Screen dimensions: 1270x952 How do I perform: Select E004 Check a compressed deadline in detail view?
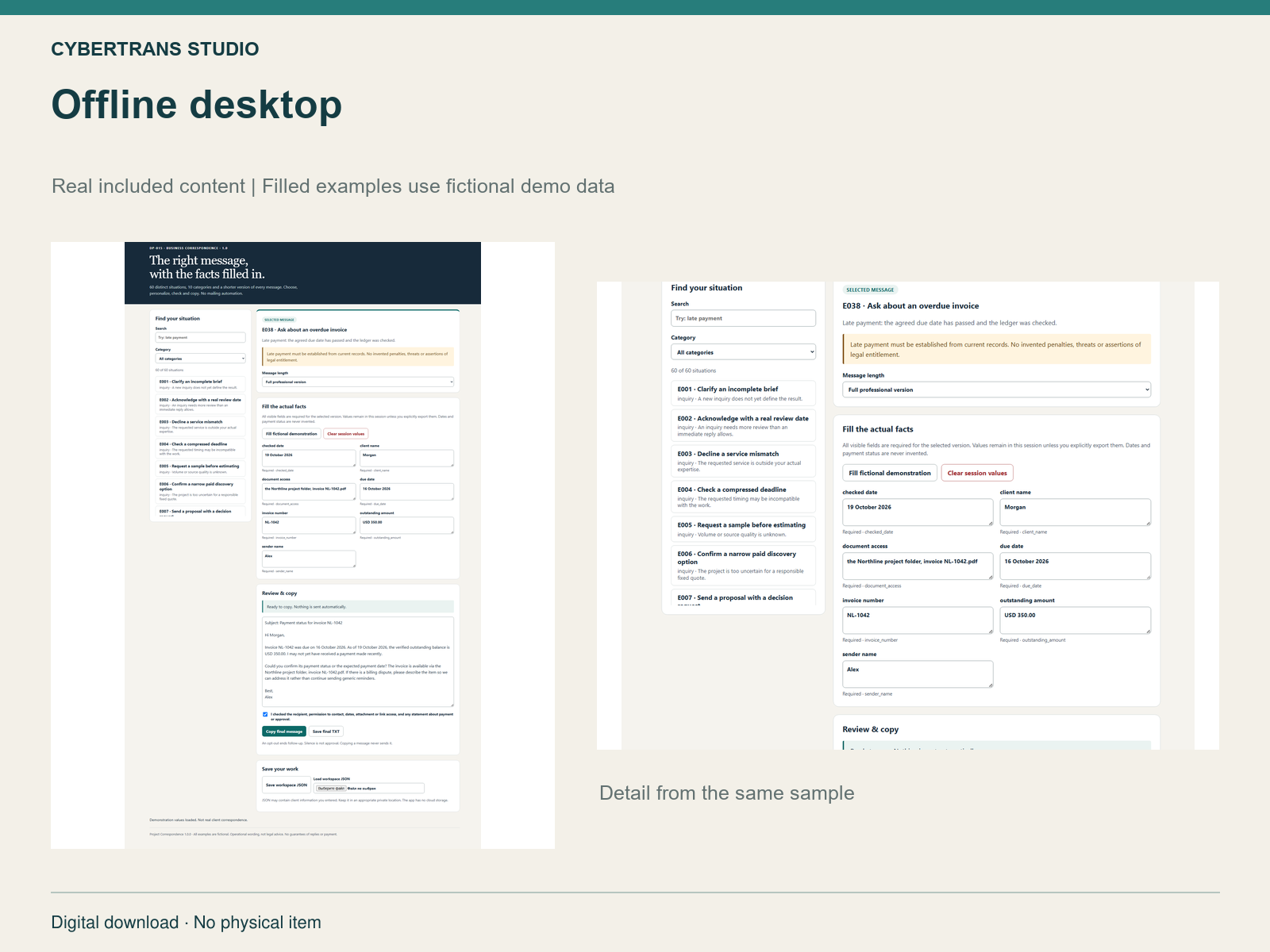tap(743, 497)
